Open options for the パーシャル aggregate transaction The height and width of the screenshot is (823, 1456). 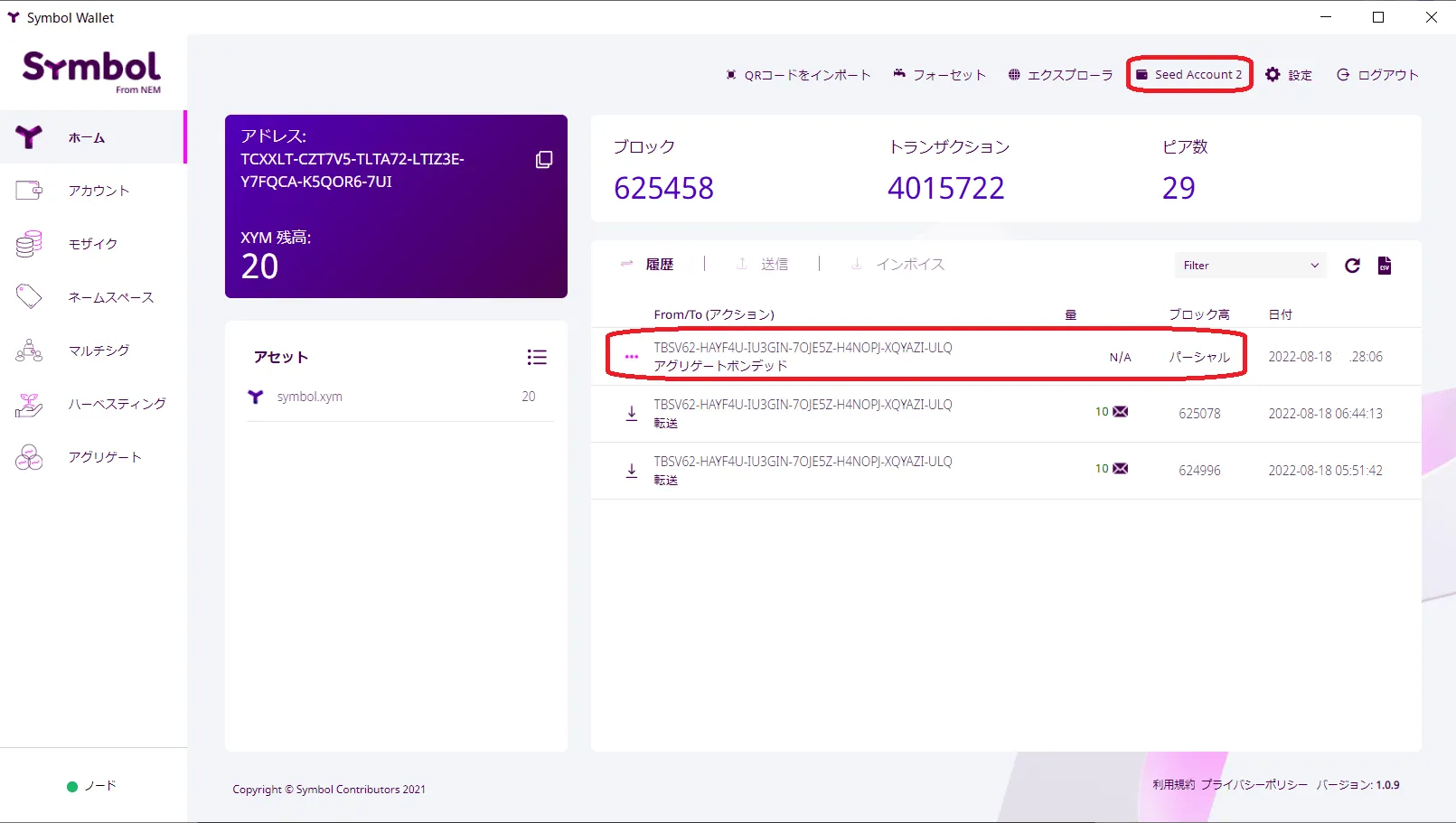pos(631,356)
